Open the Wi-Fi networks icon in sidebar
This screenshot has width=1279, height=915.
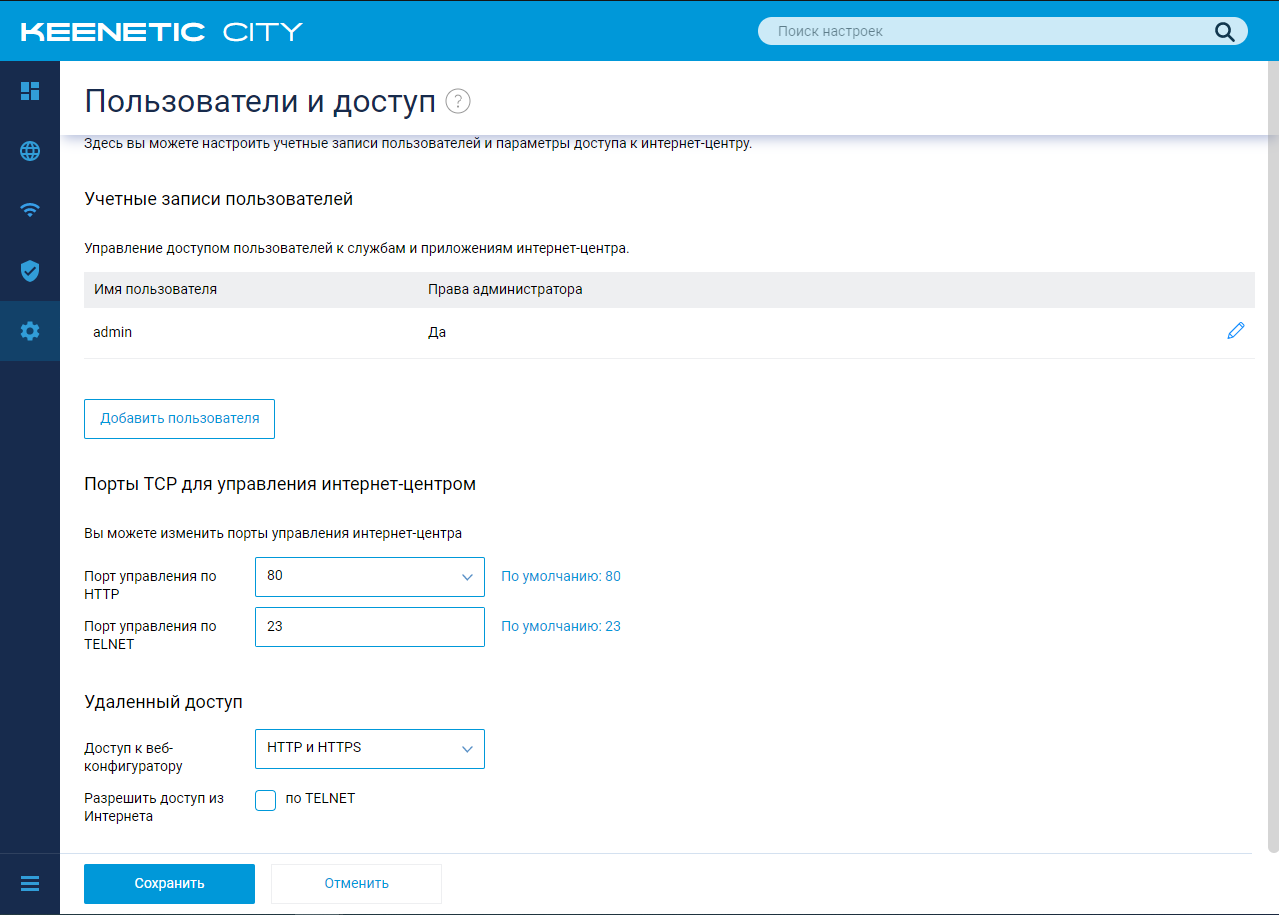30,210
